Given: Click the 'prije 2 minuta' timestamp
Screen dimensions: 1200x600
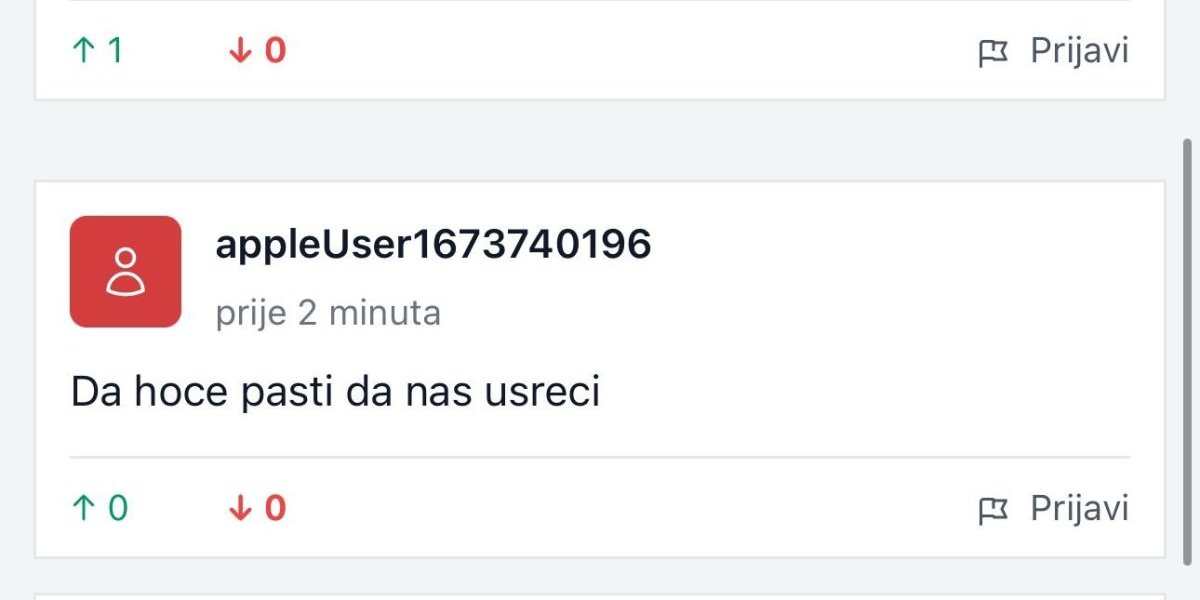Looking at the screenshot, I should [328, 313].
